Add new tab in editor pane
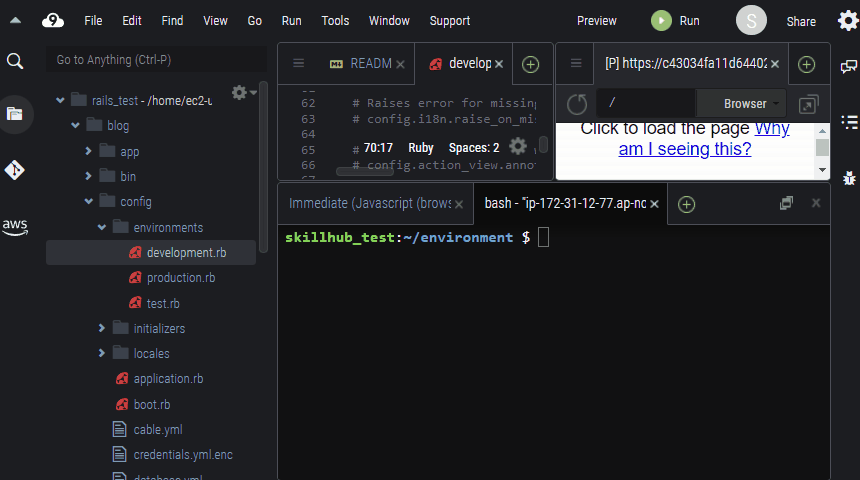 pyautogui.click(x=530, y=64)
